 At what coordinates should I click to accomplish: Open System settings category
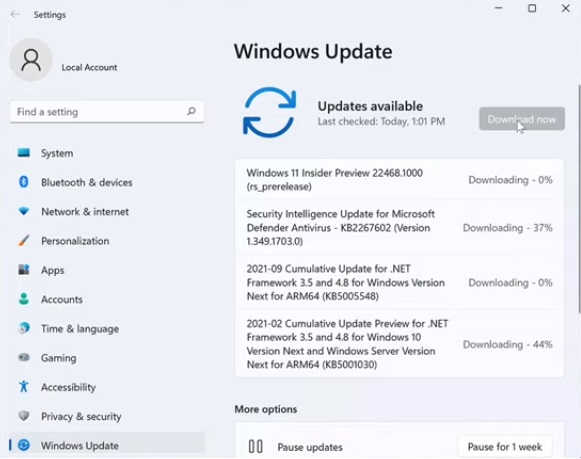pyautogui.click(x=57, y=153)
